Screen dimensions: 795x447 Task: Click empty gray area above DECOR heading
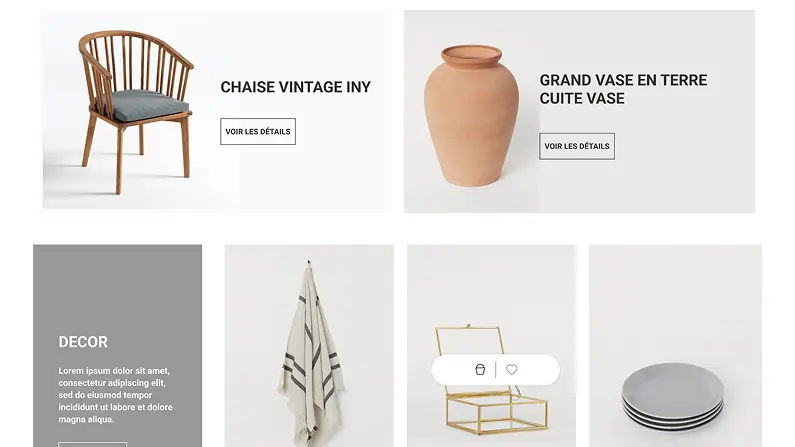(117, 289)
